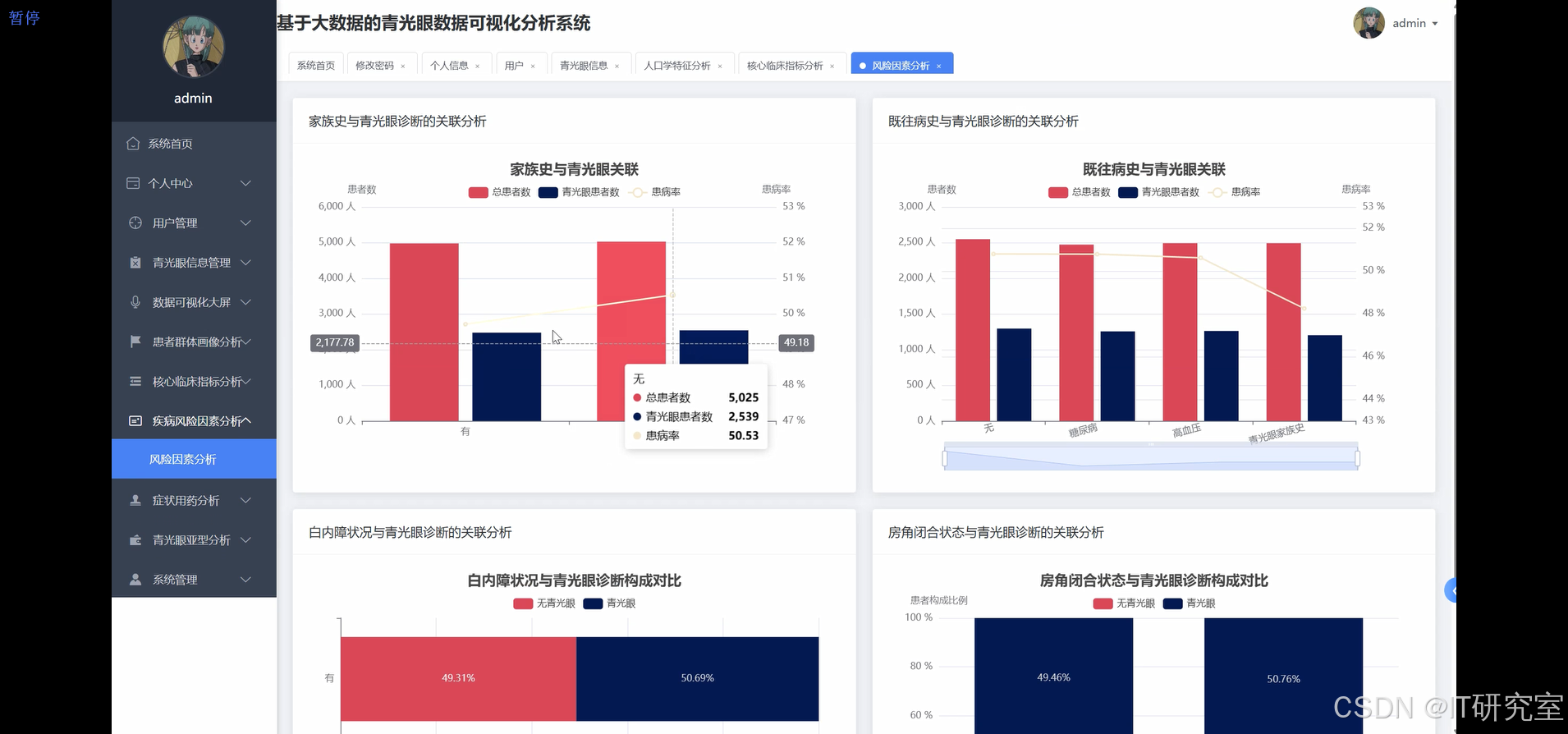
Task: Toggle 无青光眼 legend in 房角闭合 chart
Action: [1124, 603]
